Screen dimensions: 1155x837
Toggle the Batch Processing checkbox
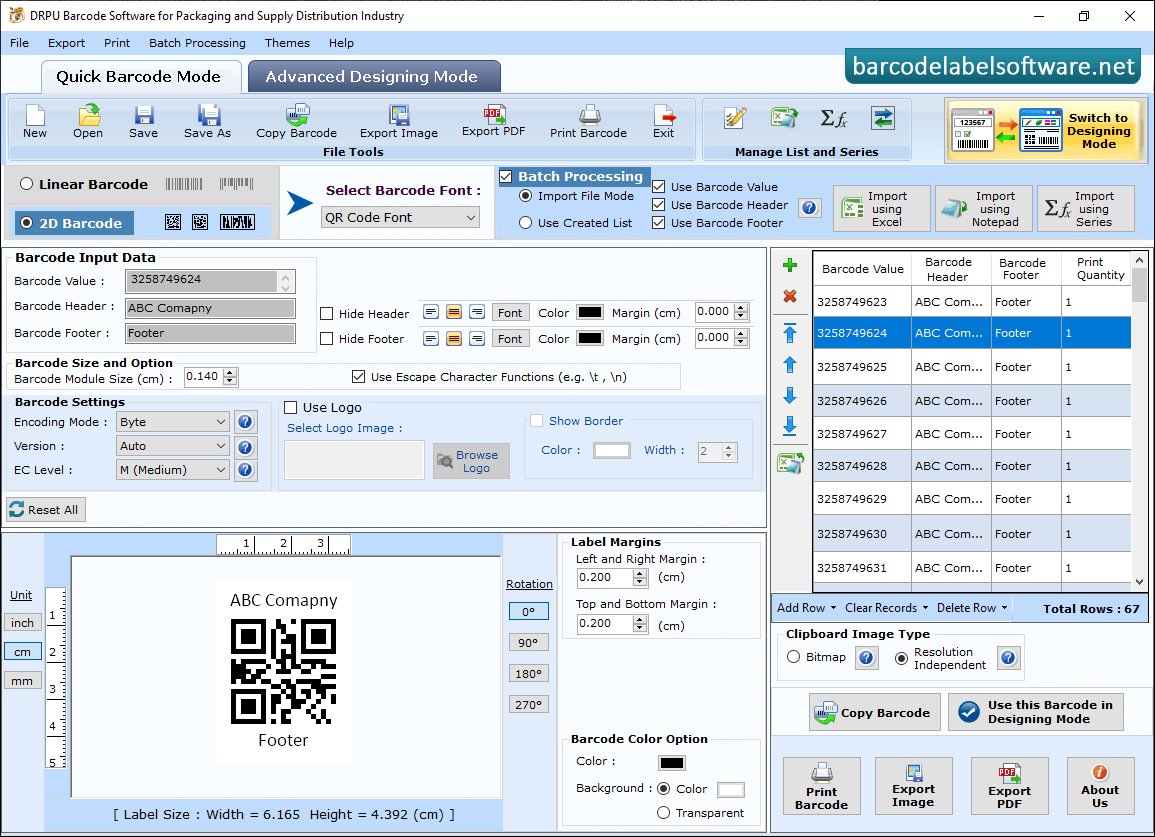click(506, 176)
